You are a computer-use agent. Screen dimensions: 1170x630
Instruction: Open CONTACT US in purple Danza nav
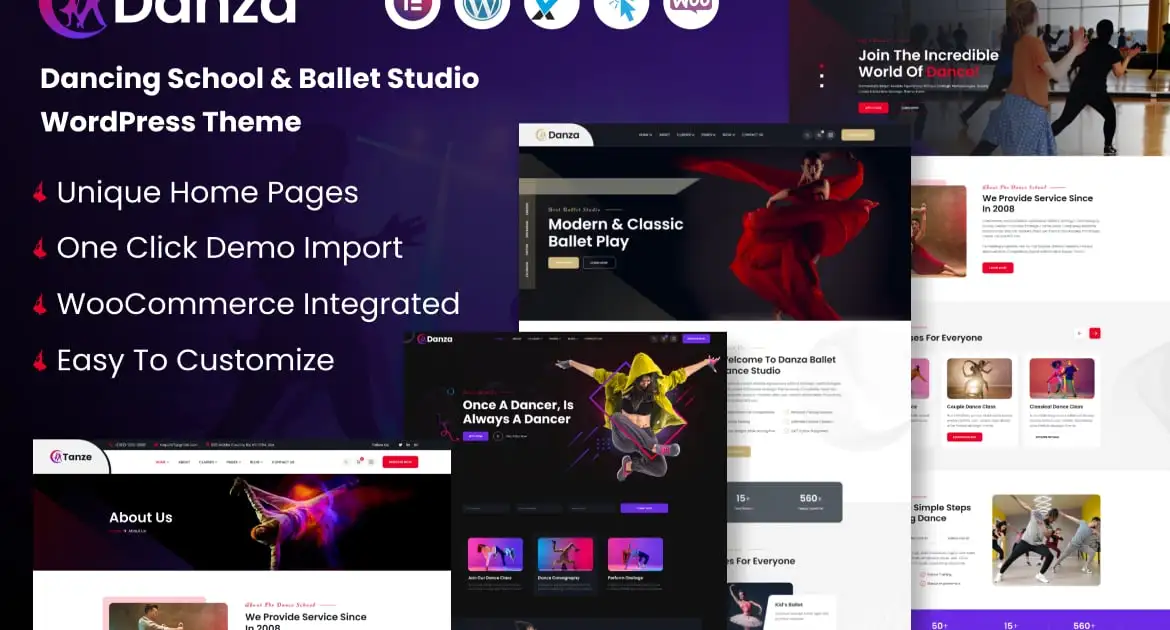point(593,339)
